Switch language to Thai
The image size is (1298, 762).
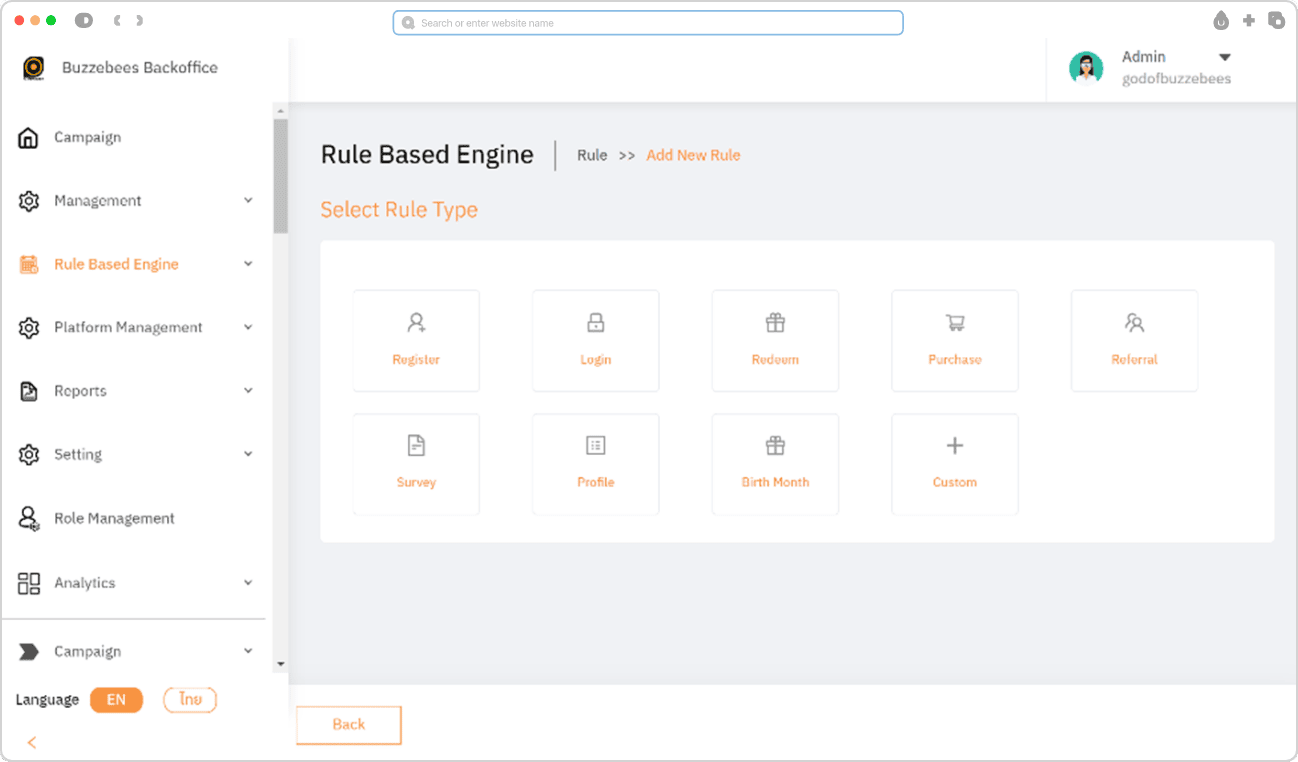click(190, 700)
